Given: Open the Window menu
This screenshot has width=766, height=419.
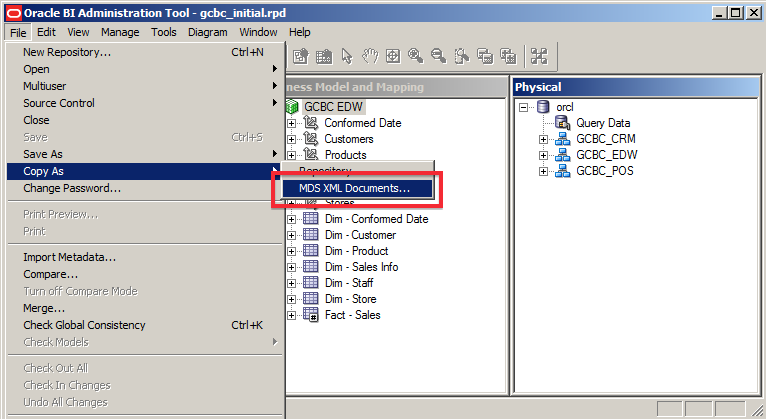Looking at the screenshot, I should coord(258,32).
